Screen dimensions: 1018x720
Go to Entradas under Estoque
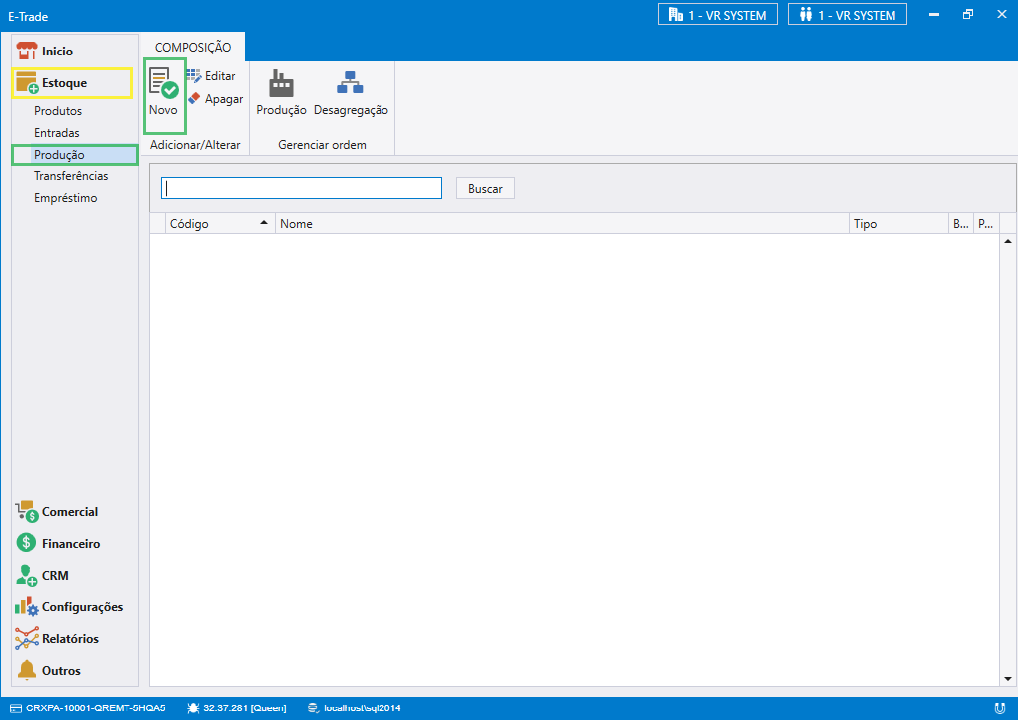[x=56, y=132]
